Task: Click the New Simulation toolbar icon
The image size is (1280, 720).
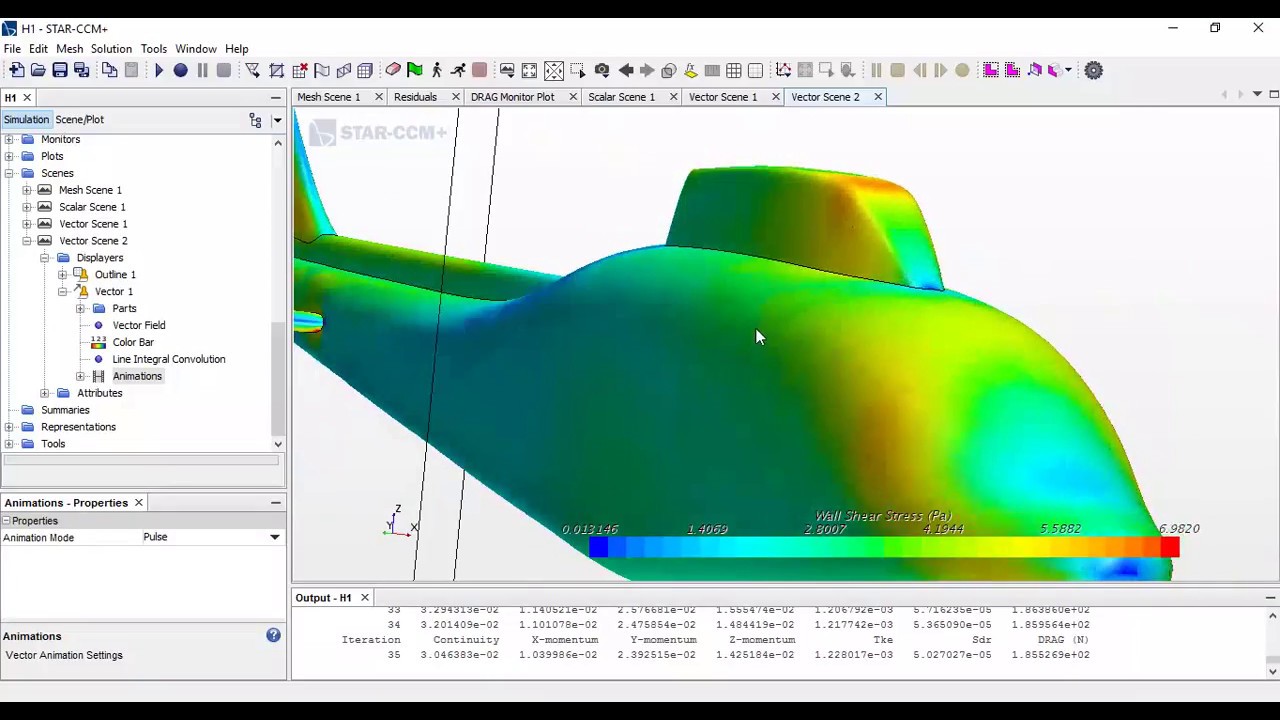Action: [16, 70]
